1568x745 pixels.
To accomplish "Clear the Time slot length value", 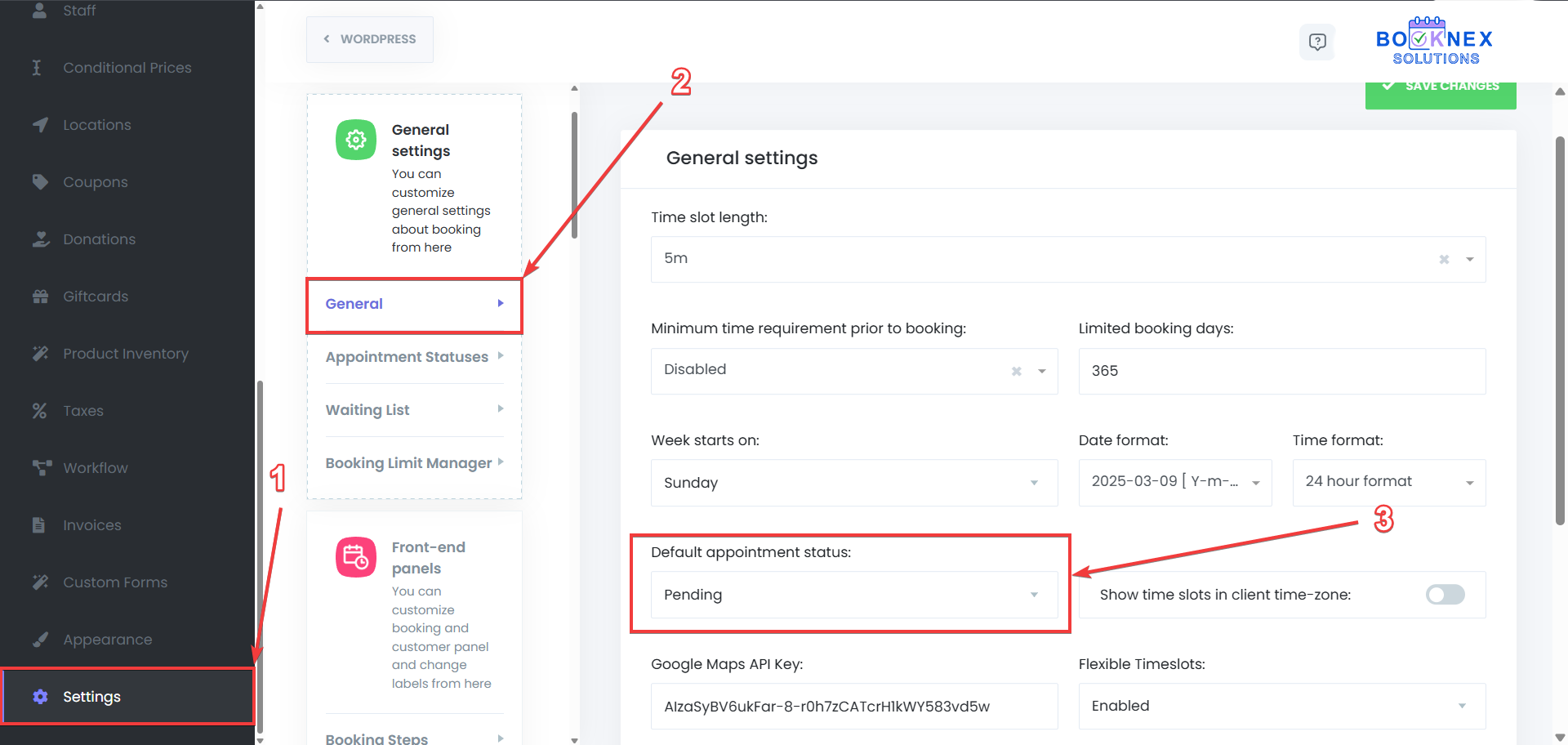I will click(x=1444, y=259).
